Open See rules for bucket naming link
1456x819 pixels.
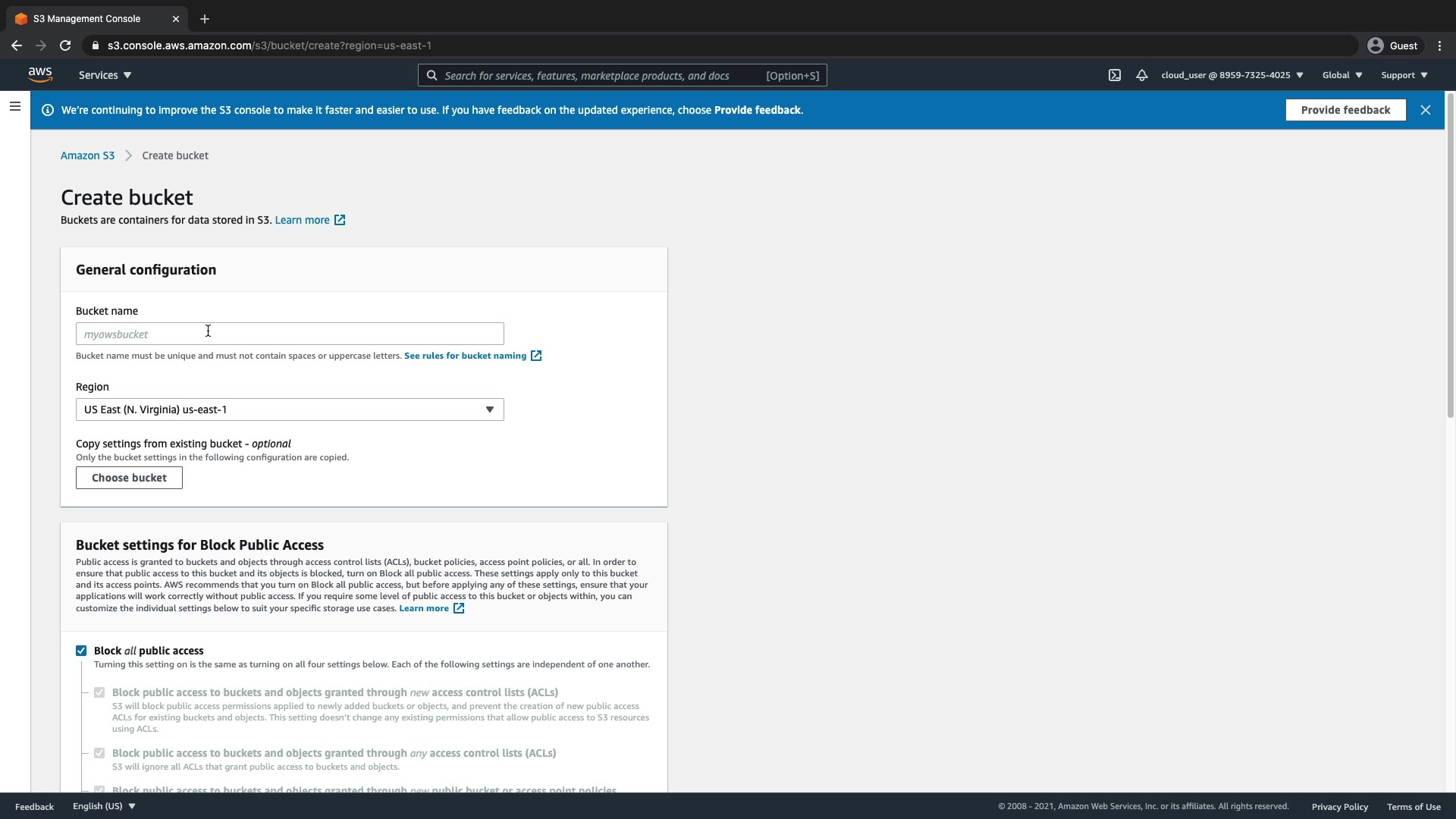pos(465,356)
